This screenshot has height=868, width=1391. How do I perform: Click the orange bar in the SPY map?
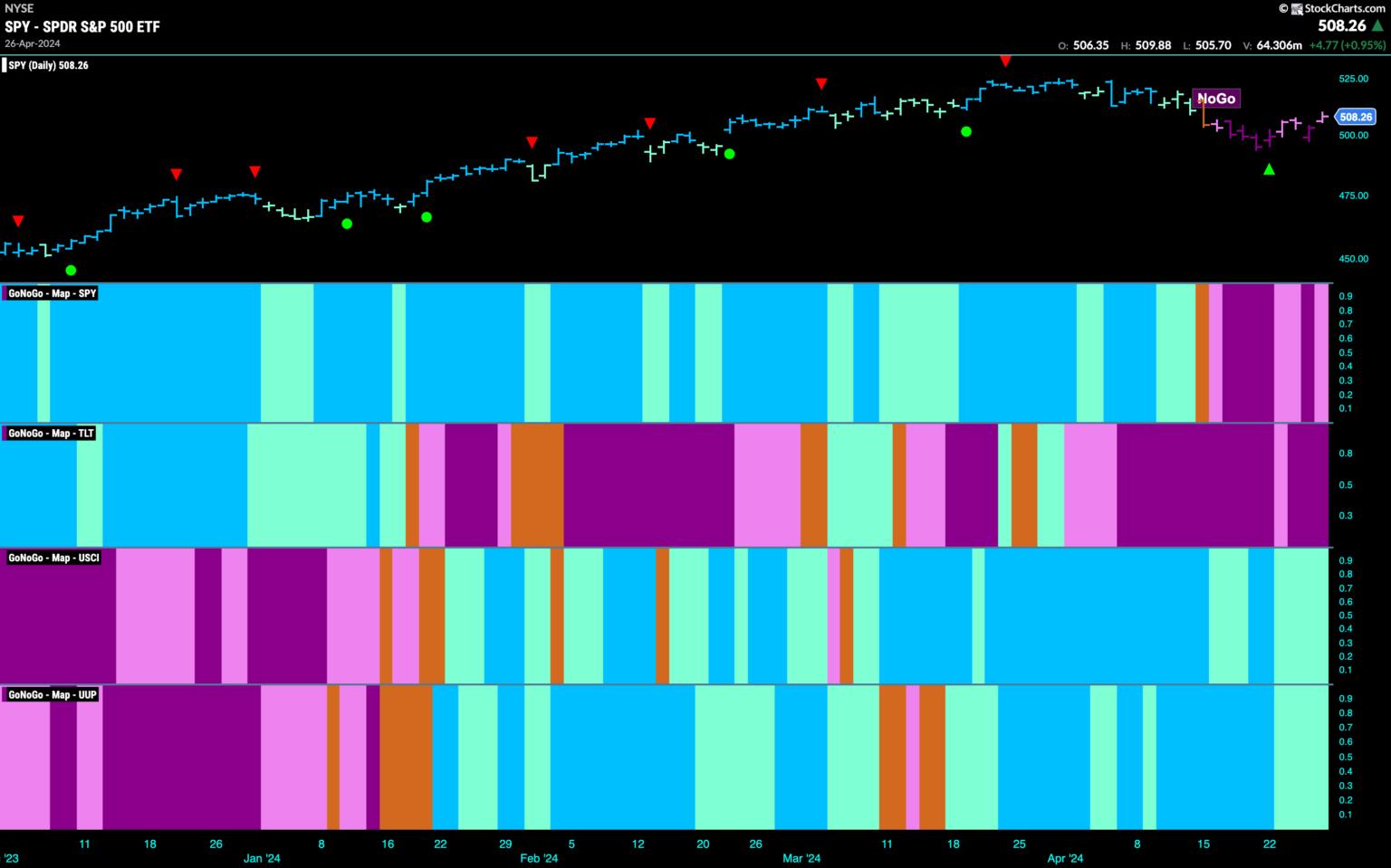(1202, 353)
